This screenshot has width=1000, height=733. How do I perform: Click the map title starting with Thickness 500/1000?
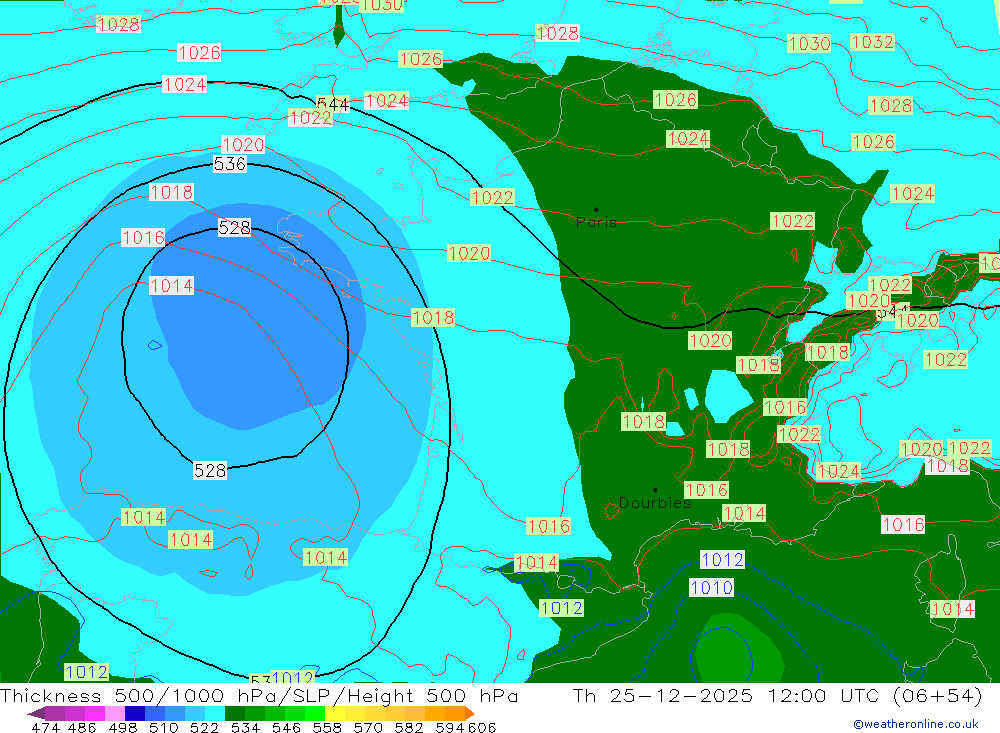[259, 695]
